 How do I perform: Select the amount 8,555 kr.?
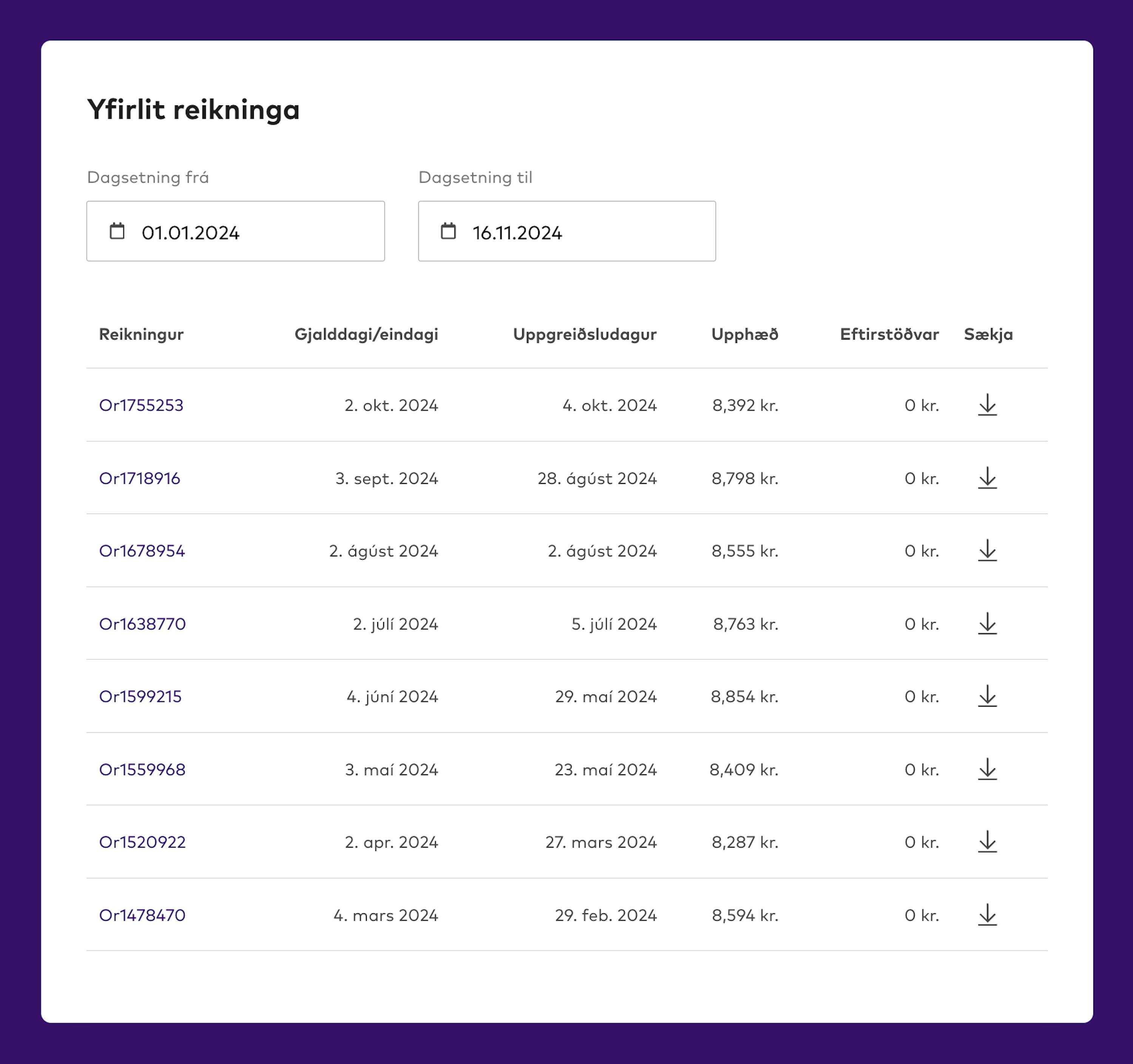[x=745, y=551]
